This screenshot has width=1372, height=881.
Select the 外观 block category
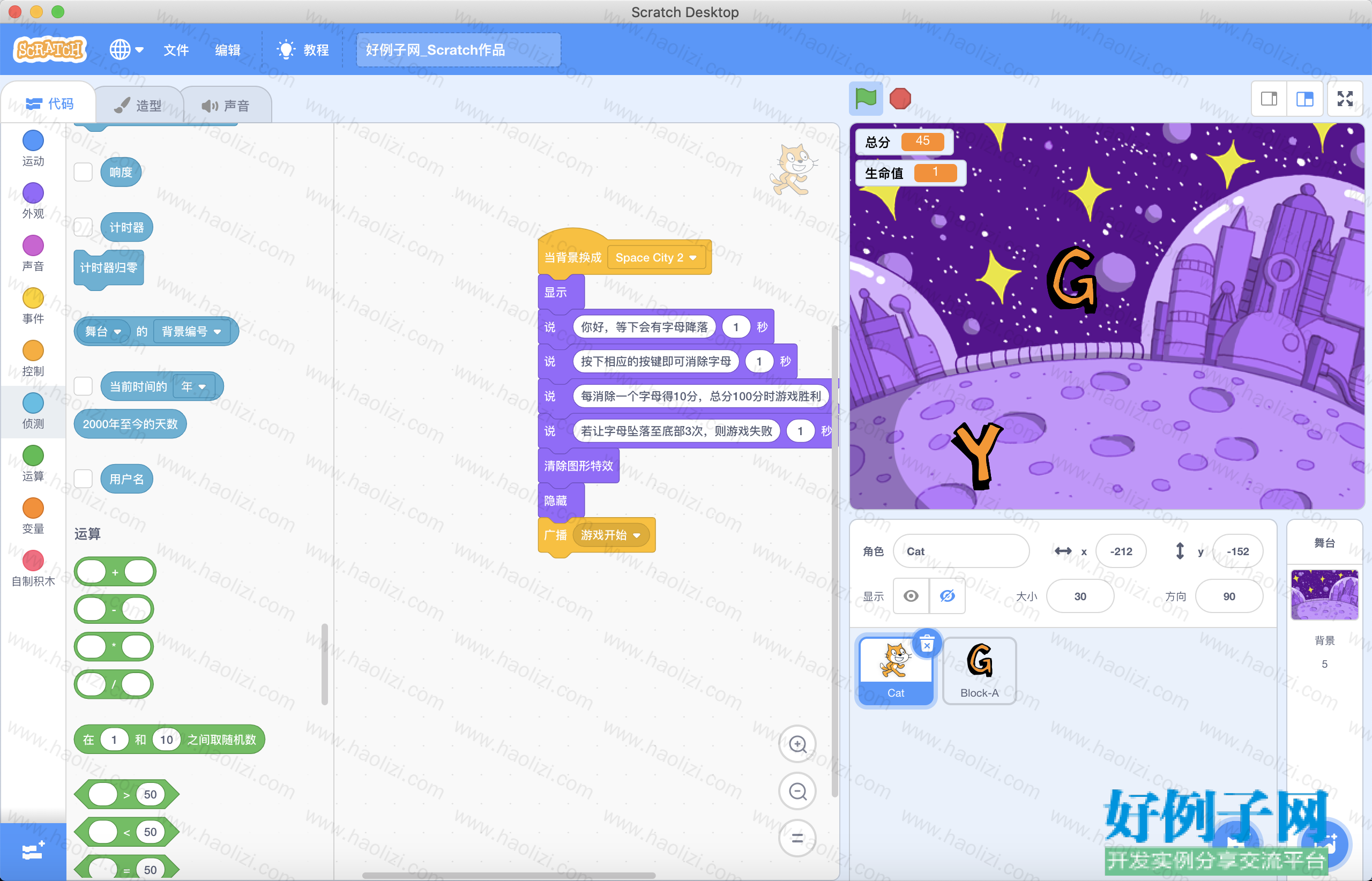click(x=33, y=201)
